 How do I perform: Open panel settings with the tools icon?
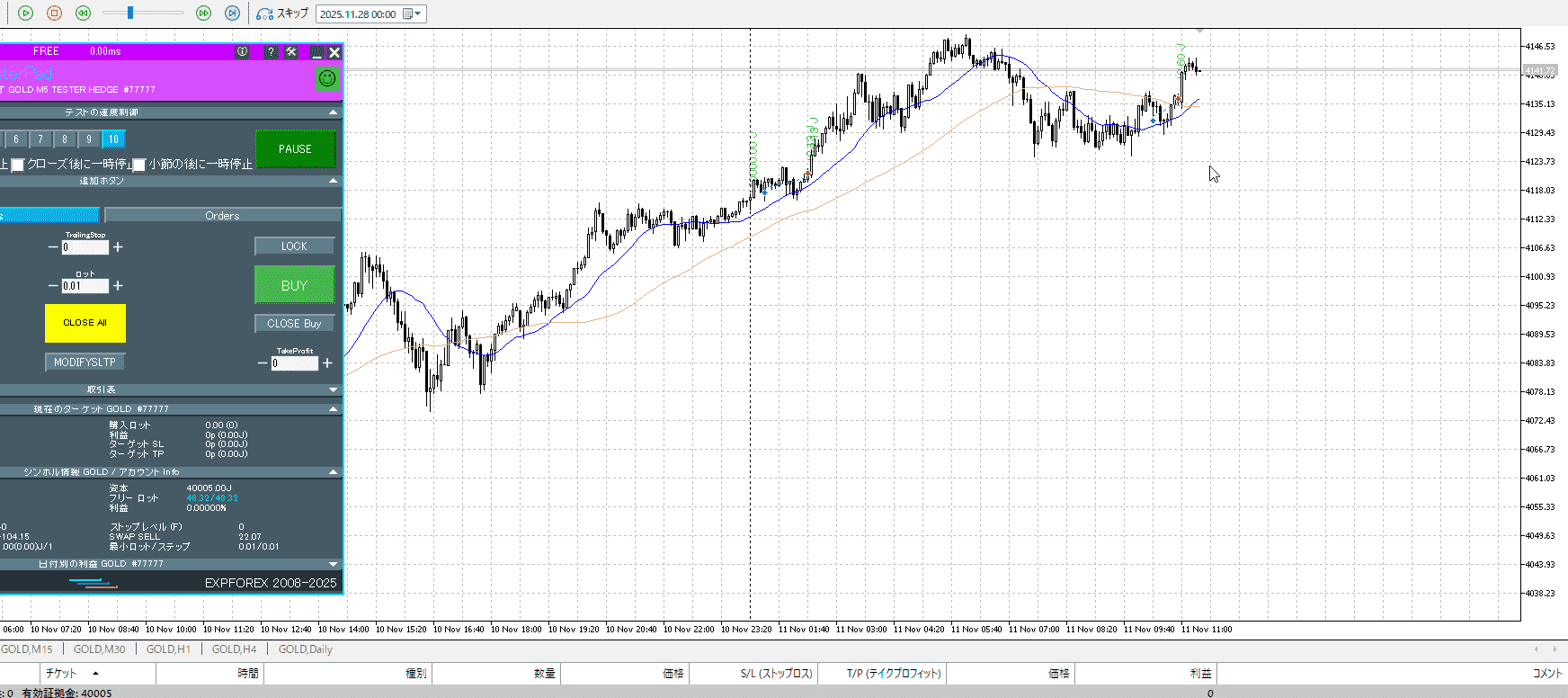click(x=291, y=52)
